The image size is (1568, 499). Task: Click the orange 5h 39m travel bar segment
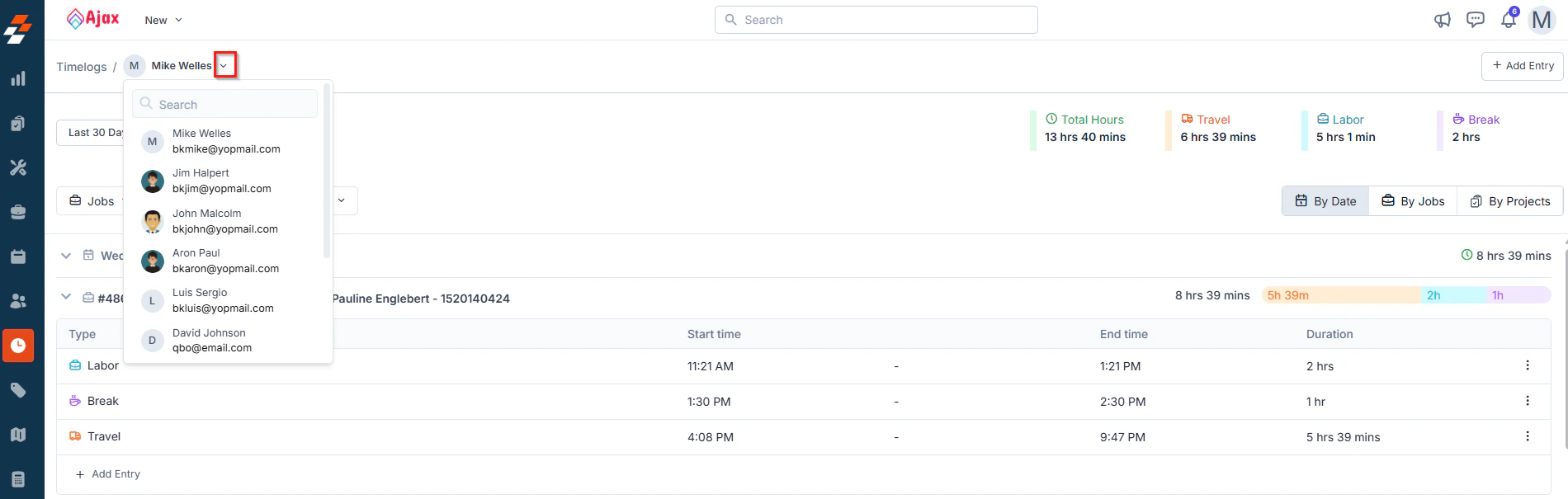pyautogui.click(x=1342, y=295)
